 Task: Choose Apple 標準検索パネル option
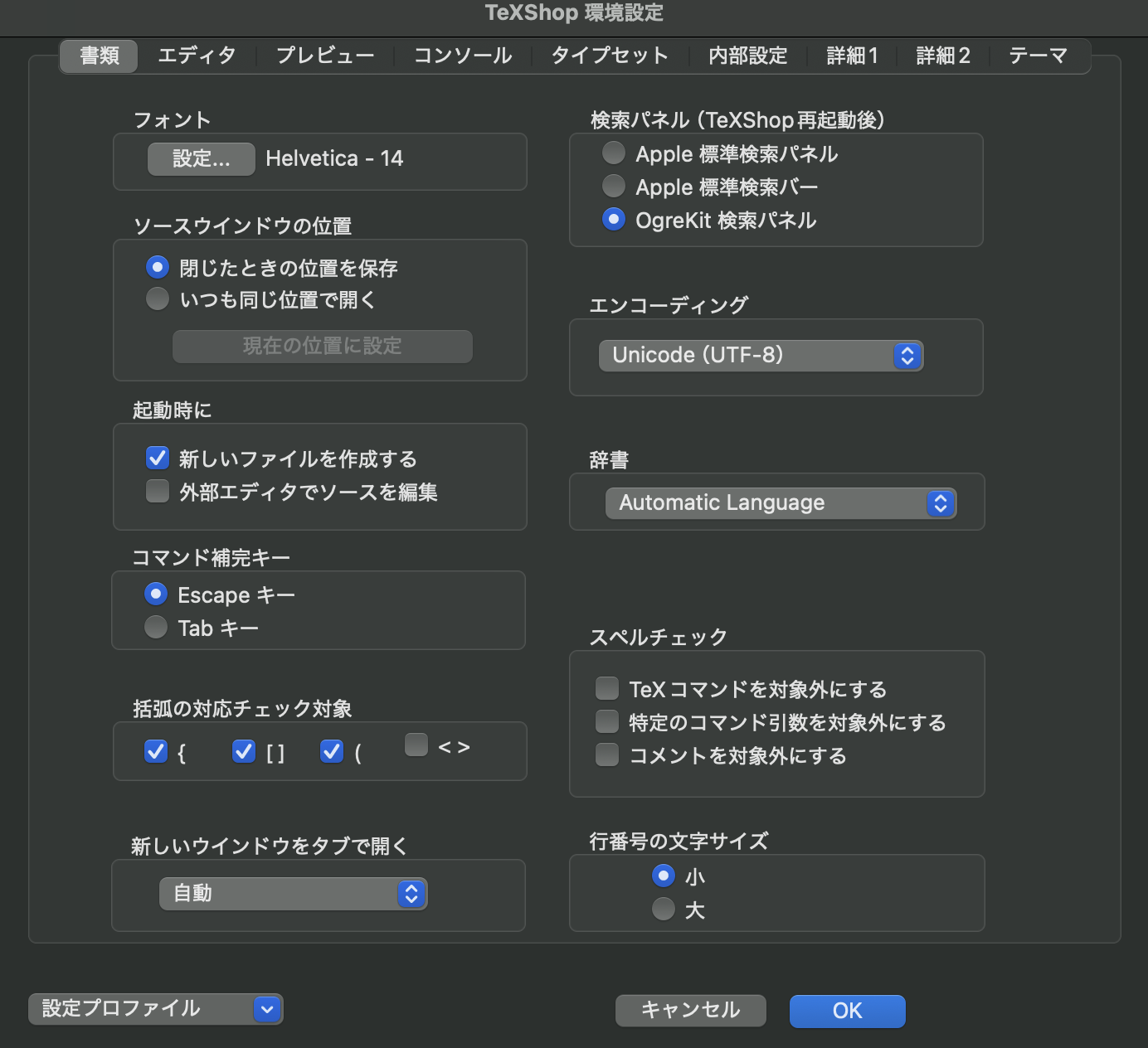click(x=614, y=153)
